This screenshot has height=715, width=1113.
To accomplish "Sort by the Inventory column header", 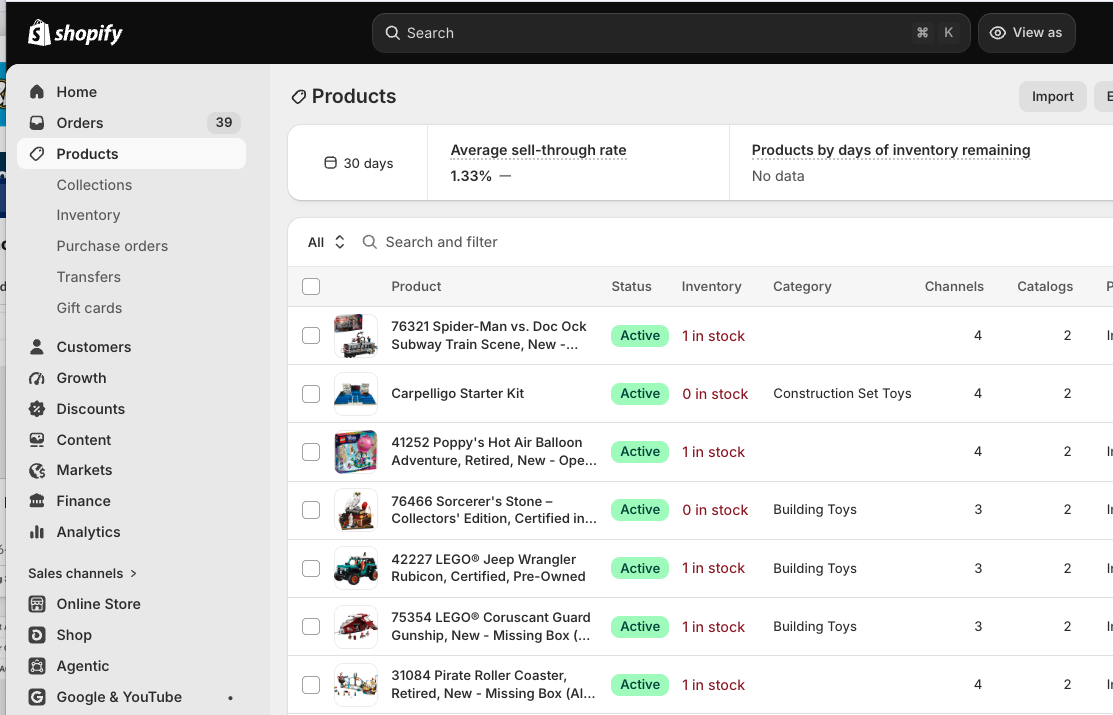I will (711, 286).
